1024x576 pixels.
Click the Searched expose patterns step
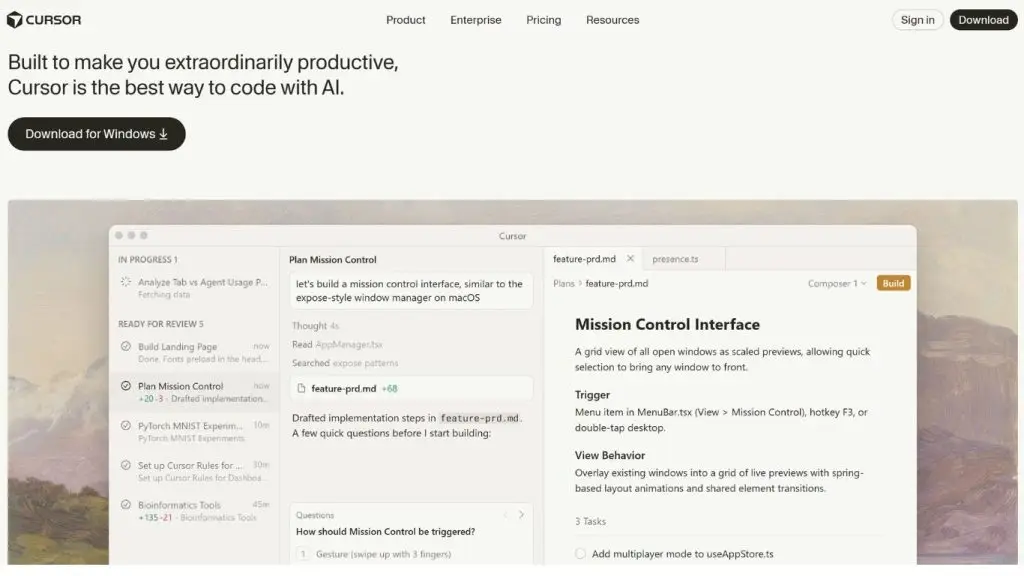tap(345, 363)
